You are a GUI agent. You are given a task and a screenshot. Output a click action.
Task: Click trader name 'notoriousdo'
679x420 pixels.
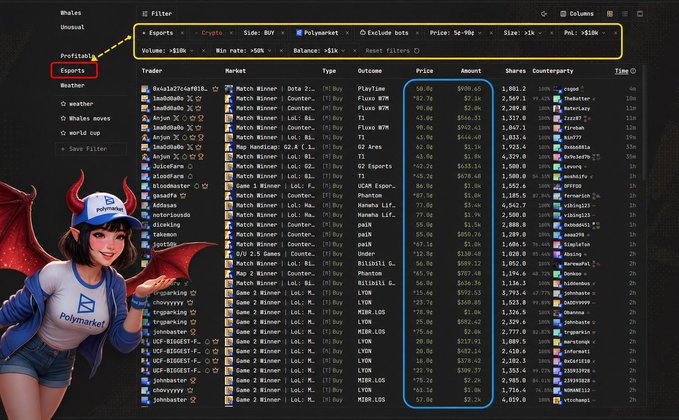171,215
